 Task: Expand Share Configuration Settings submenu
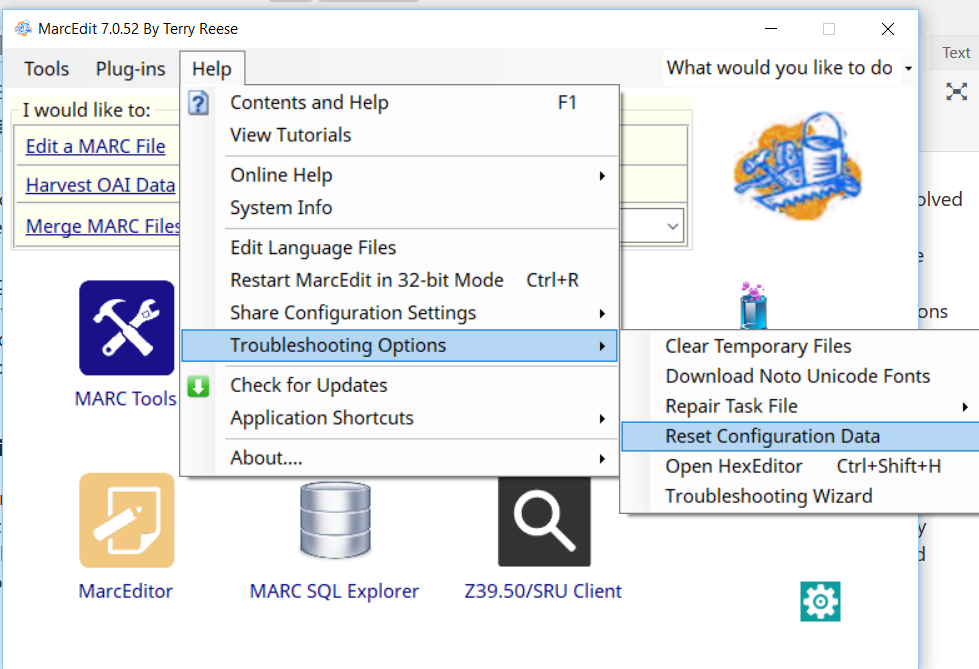click(400, 313)
